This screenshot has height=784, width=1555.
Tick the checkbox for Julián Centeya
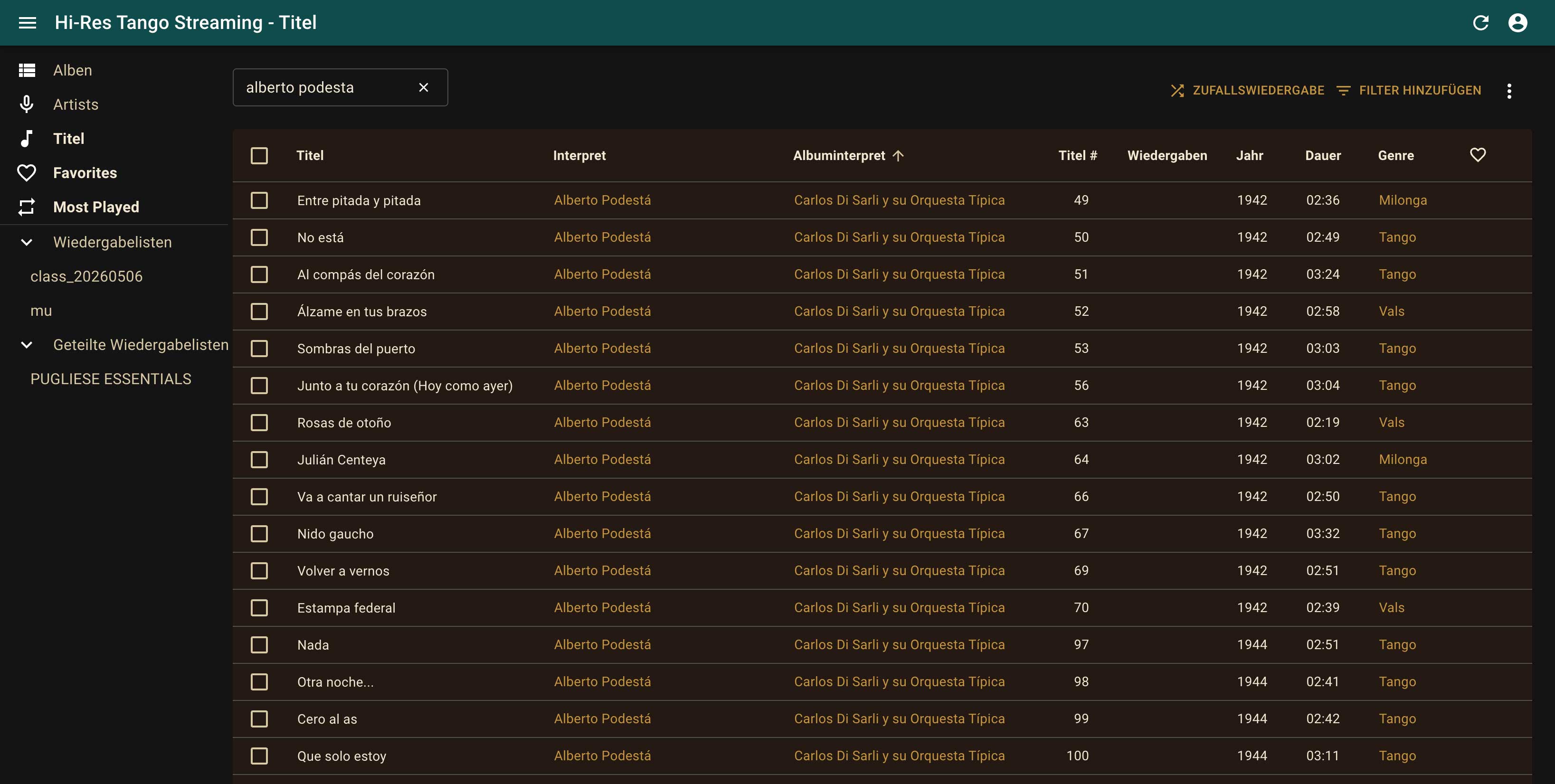(x=260, y=460)
